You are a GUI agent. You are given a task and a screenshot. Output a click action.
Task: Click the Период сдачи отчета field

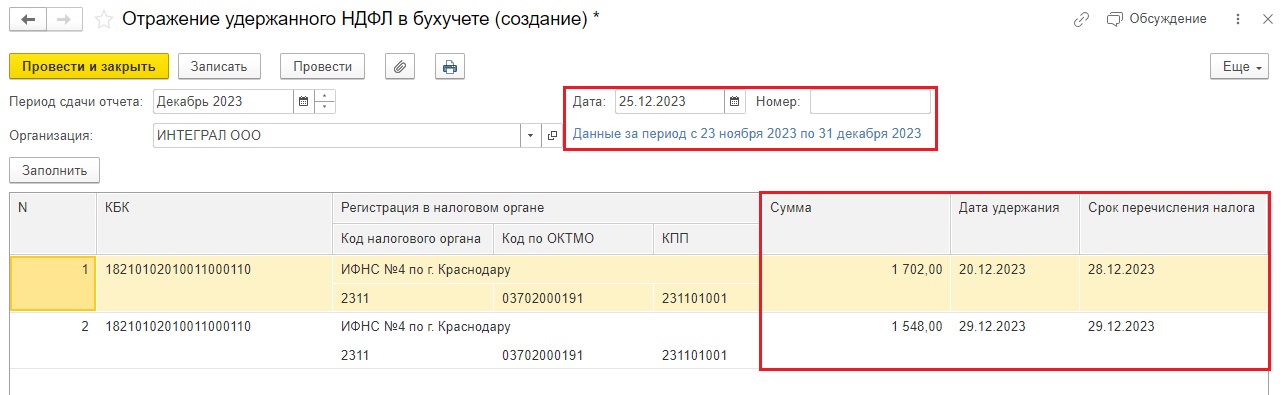pyautogui.click(x=224, y=101)
